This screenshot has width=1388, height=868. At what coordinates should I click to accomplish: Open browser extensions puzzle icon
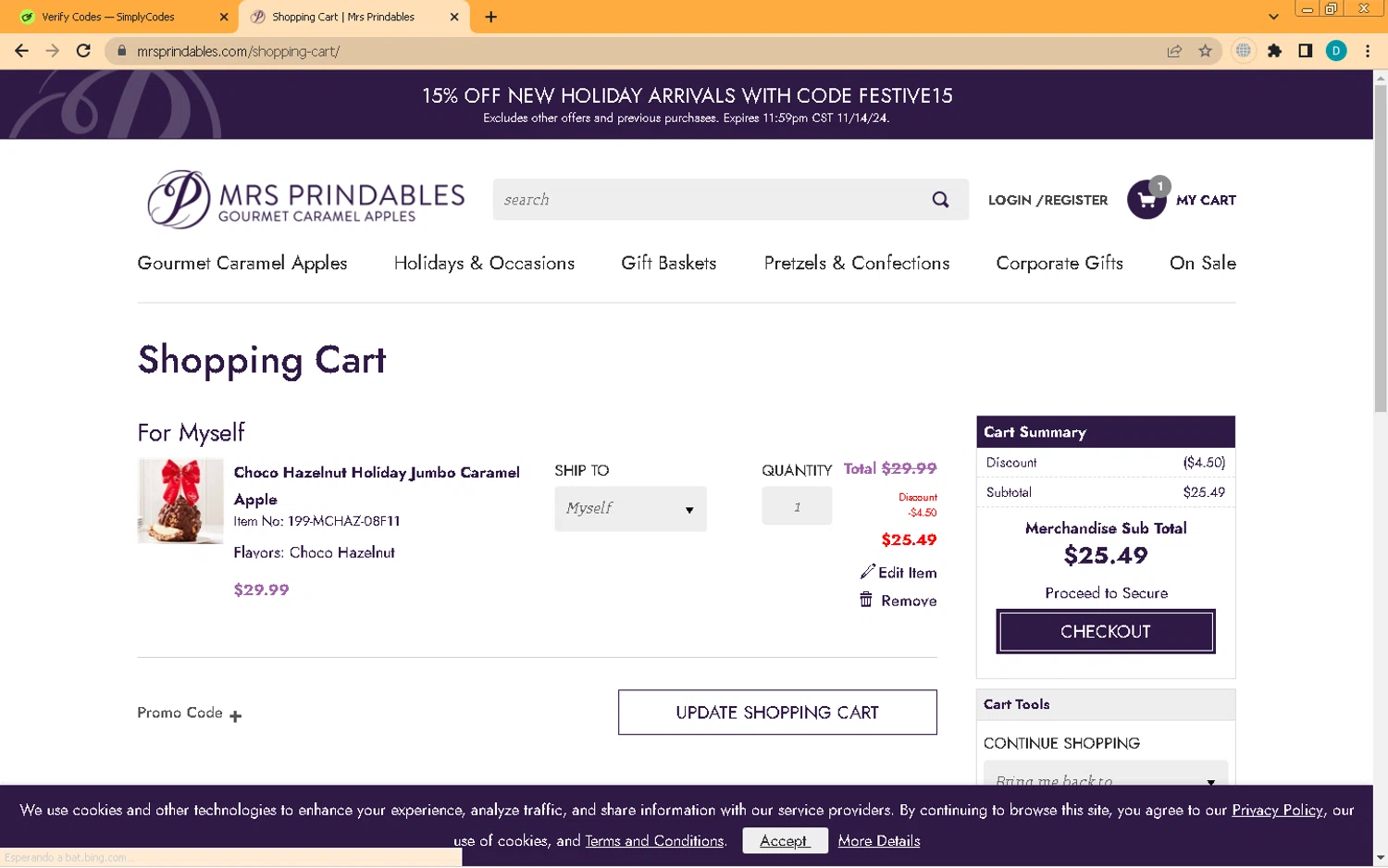[1274, 51]
